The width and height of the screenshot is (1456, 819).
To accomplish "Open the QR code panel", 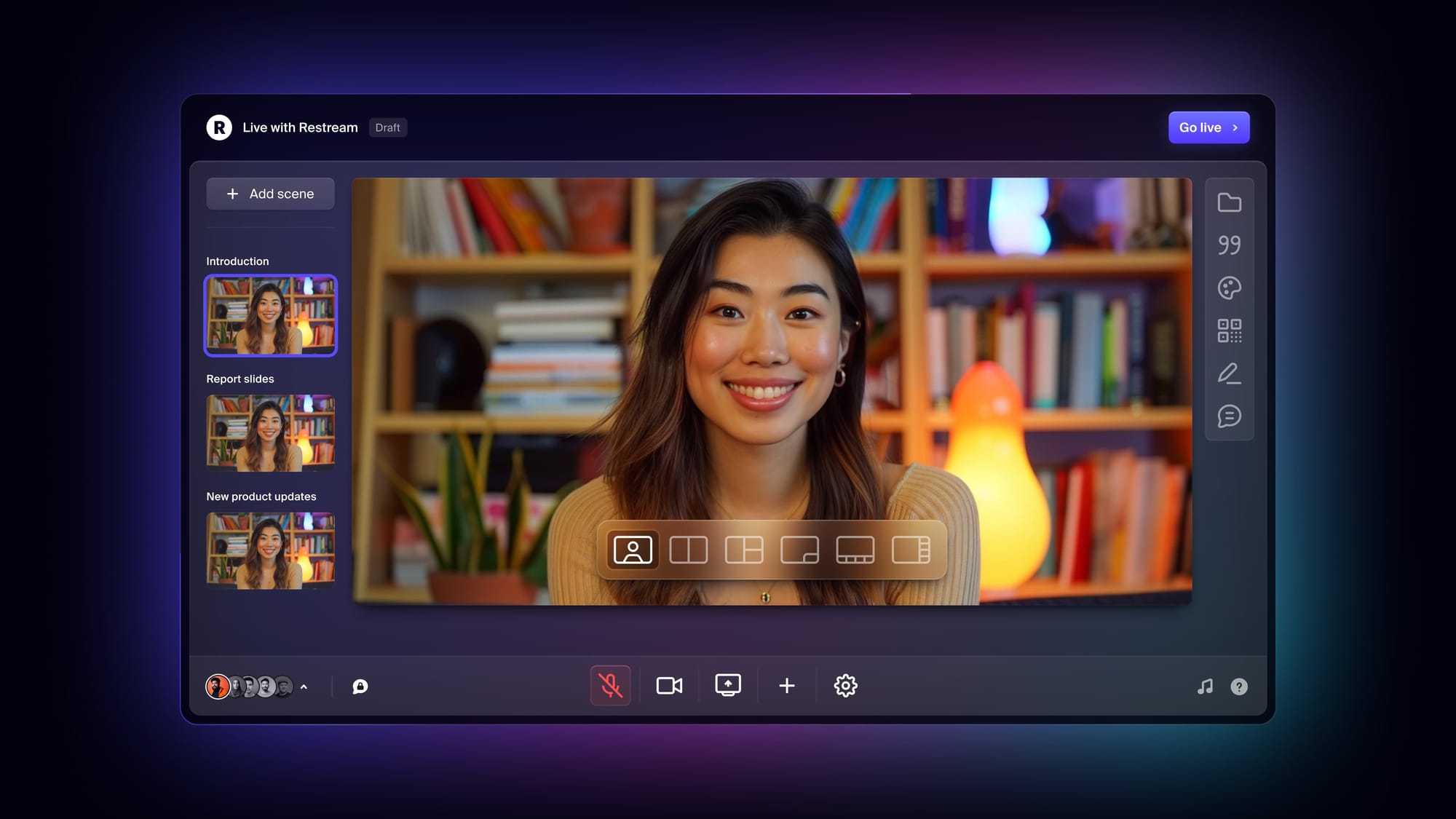I will (x=1229, y=331).
